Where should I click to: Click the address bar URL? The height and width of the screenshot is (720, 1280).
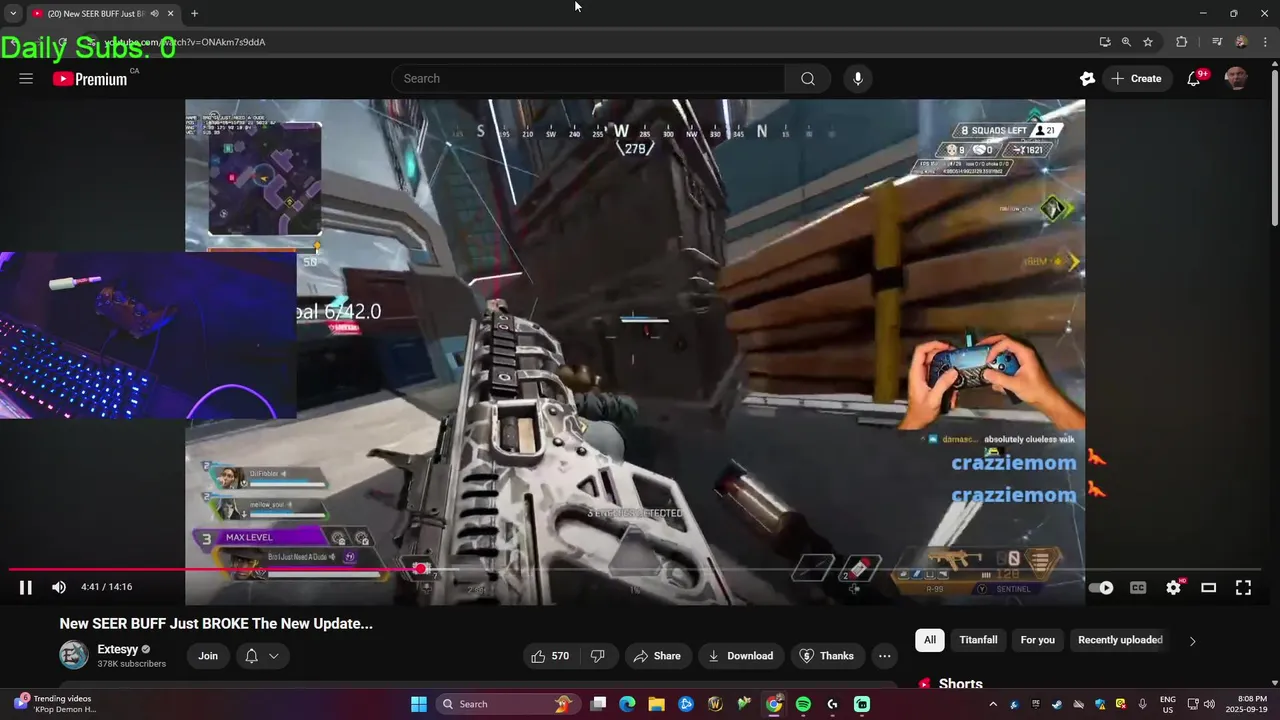point(185,42)
